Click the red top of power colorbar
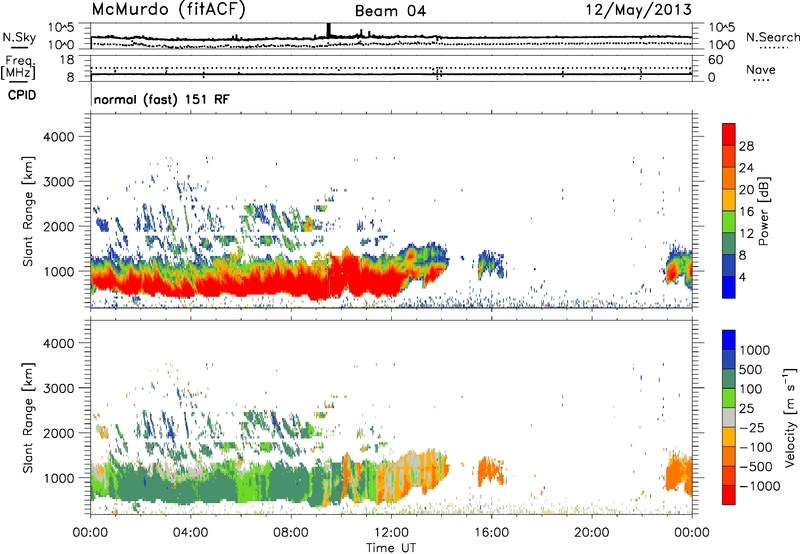The width and height of the screenshot is (800, 554). 729,134
